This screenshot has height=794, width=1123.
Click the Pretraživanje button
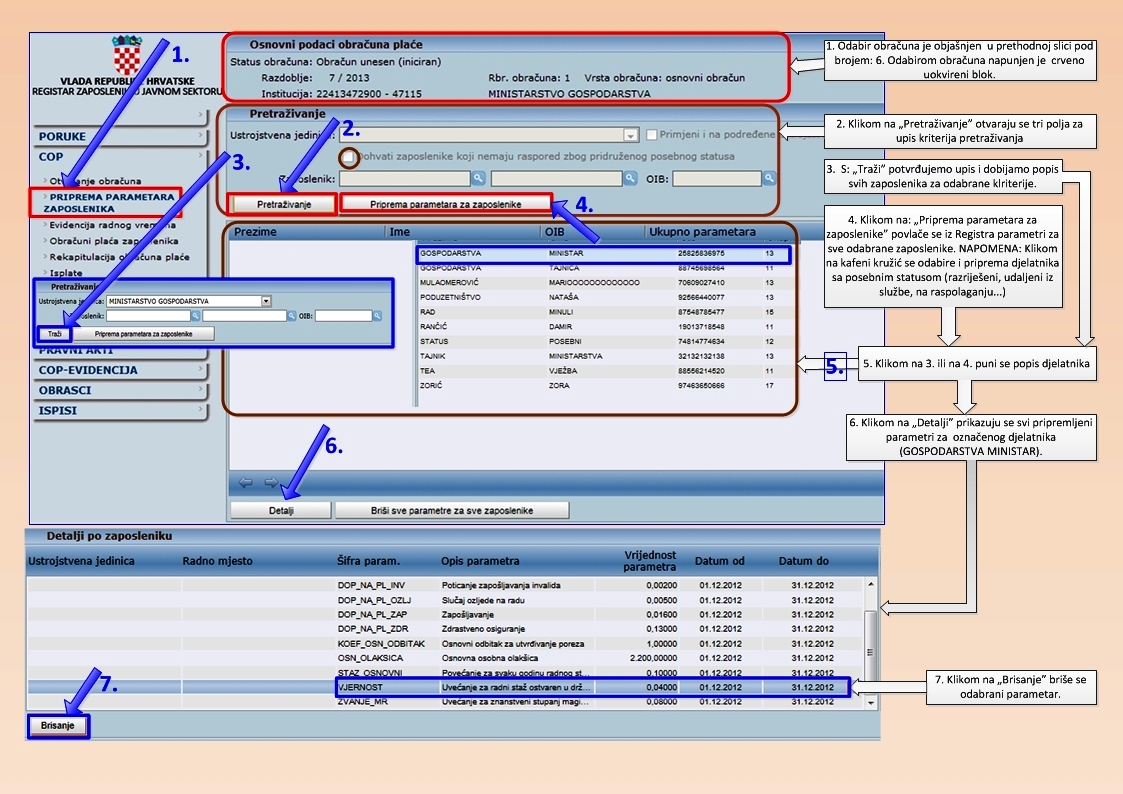coord(284,204)
